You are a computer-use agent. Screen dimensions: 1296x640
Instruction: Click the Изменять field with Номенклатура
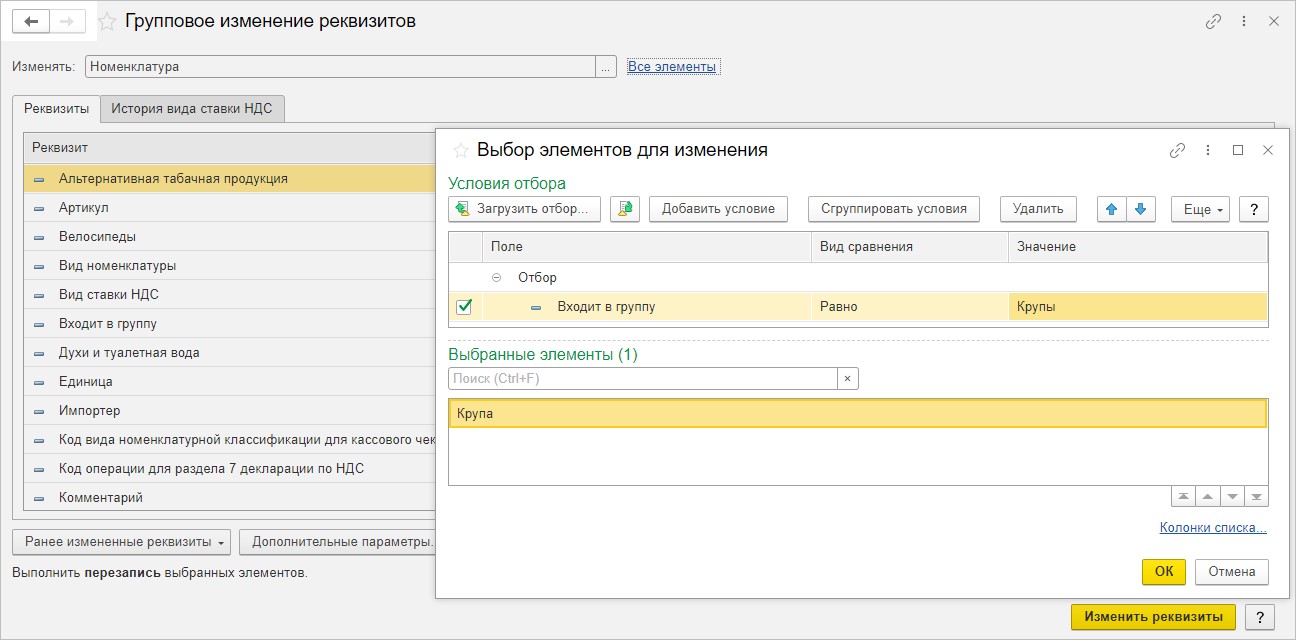pos(340,67)
